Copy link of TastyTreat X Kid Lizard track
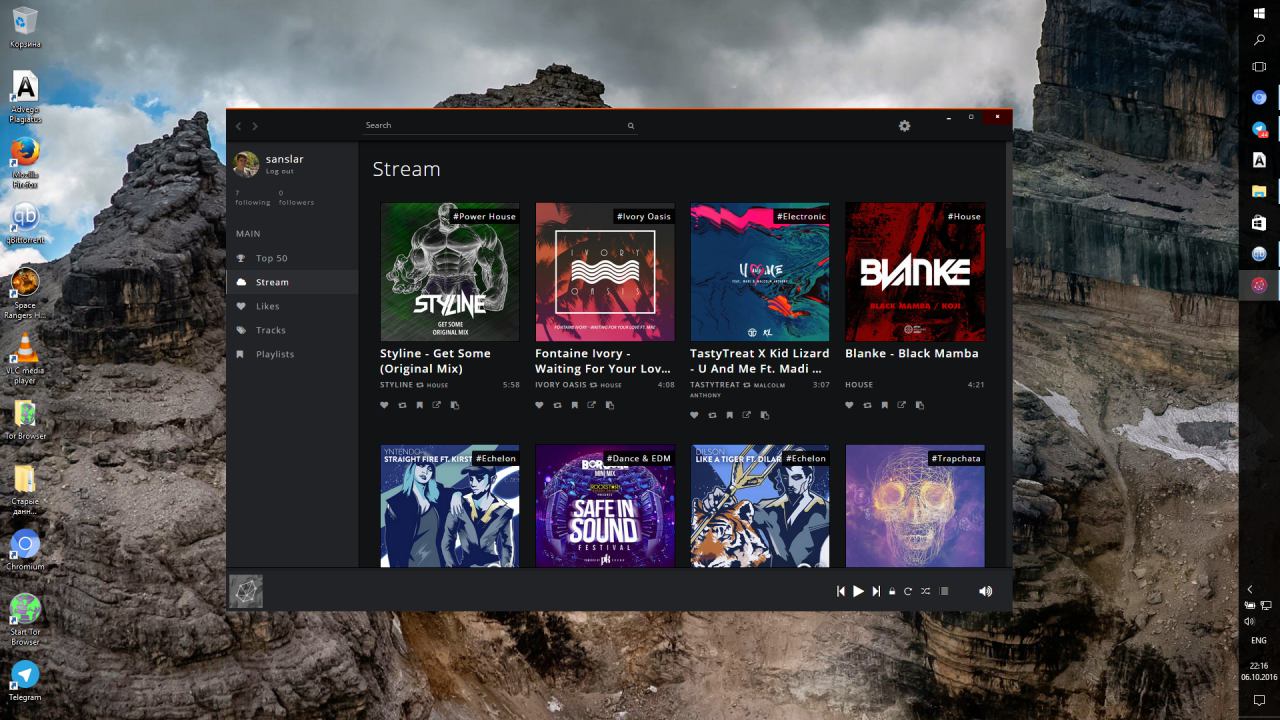 tap(765, 415)
